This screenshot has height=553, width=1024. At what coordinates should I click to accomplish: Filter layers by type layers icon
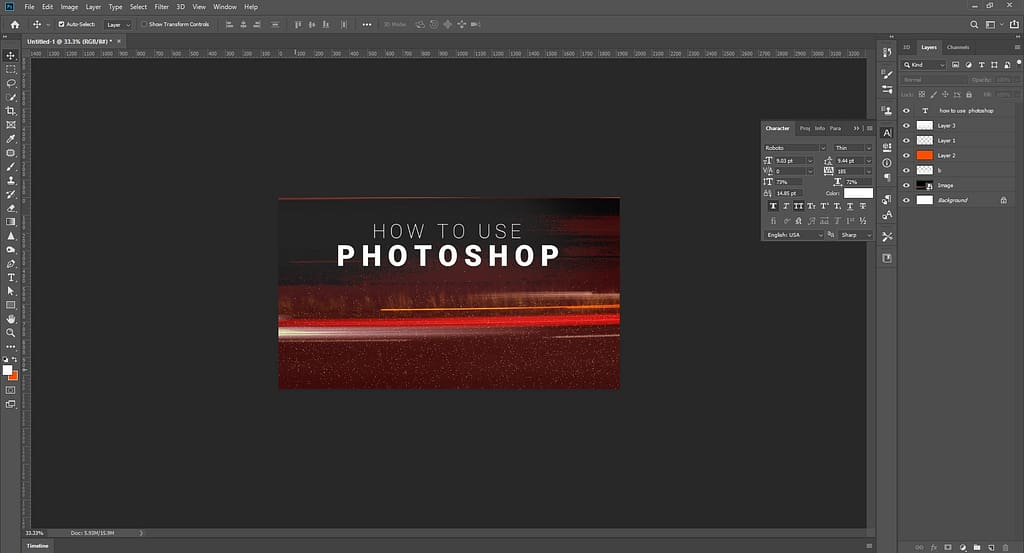(x=981, y=65)
